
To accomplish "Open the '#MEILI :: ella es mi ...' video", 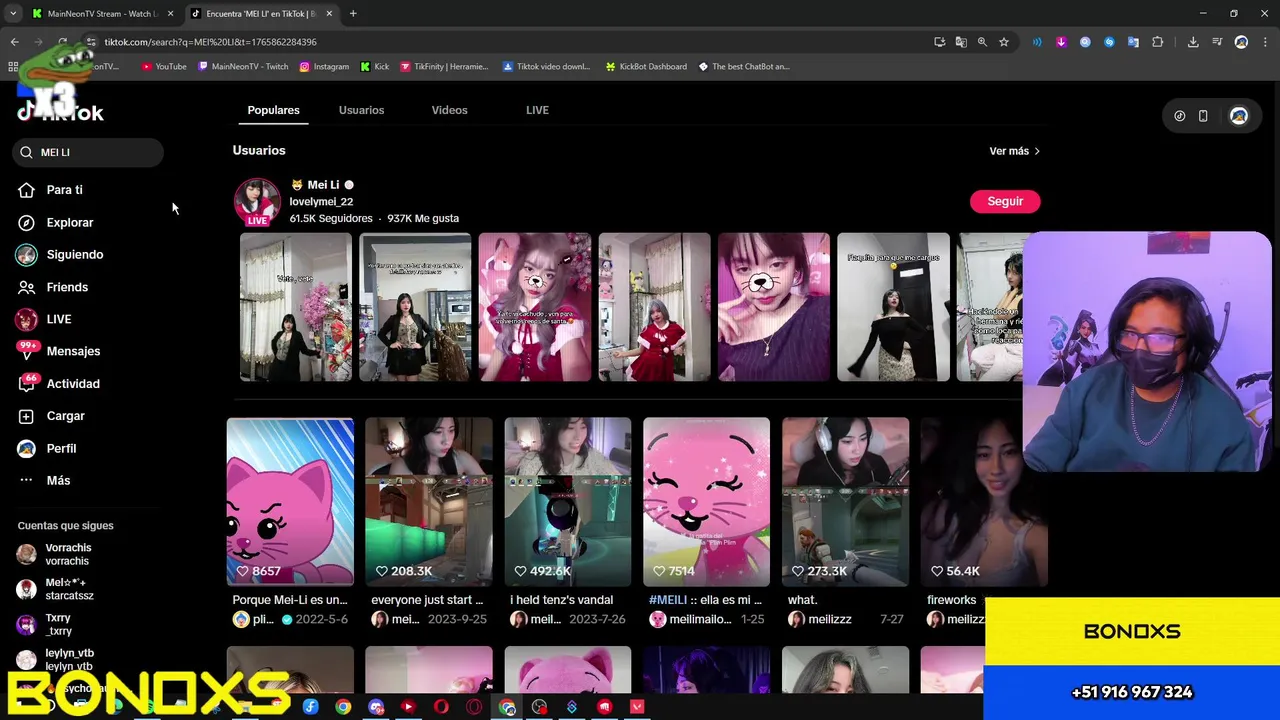I will [706, 502].
